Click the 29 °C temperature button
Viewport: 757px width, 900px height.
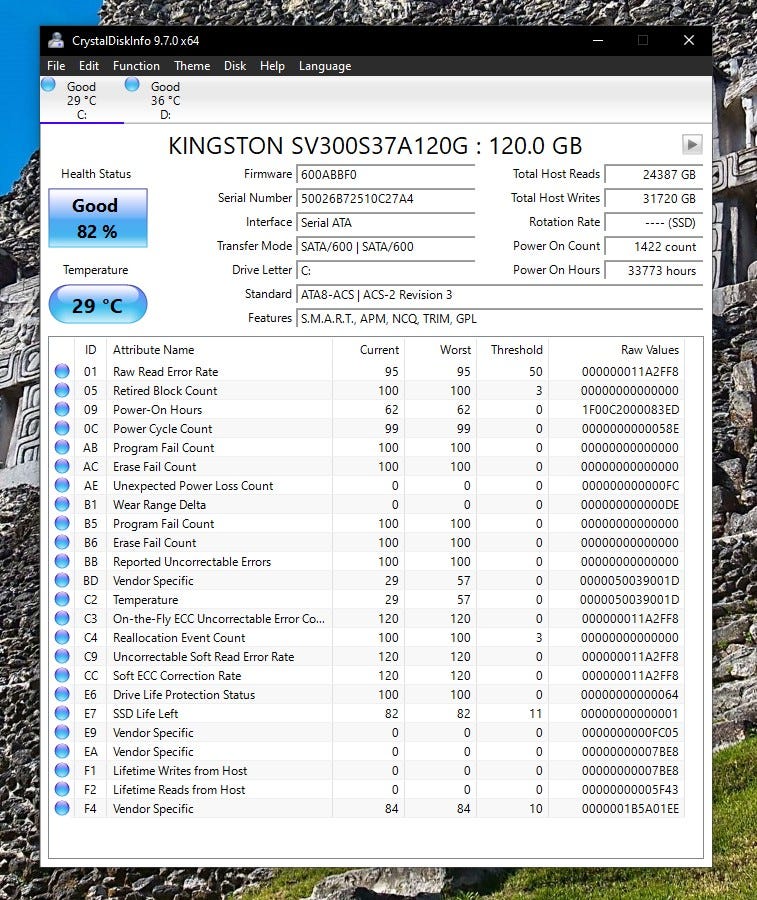(x=98, y=304)
